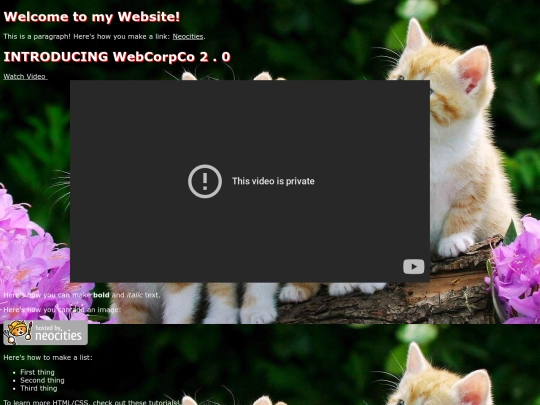Click the YouTube logo in the video player
This screenshot has width=540, height=405.
[414, 267]
